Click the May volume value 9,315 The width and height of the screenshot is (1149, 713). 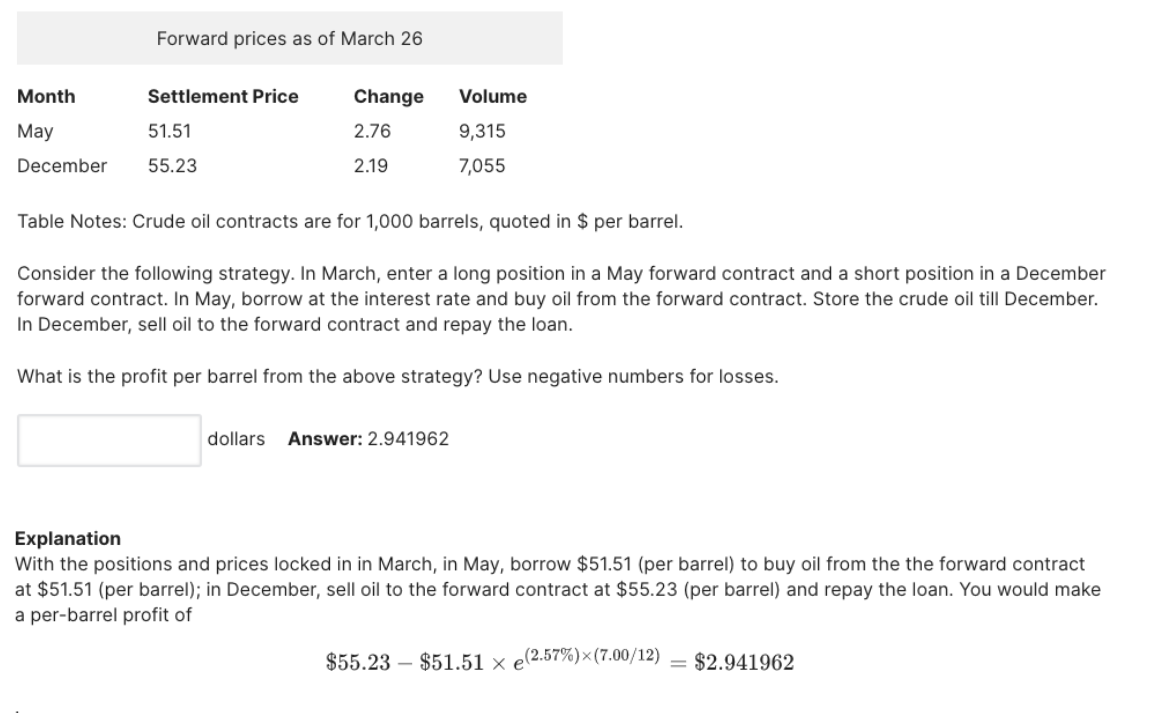click(x=481, y=131)
